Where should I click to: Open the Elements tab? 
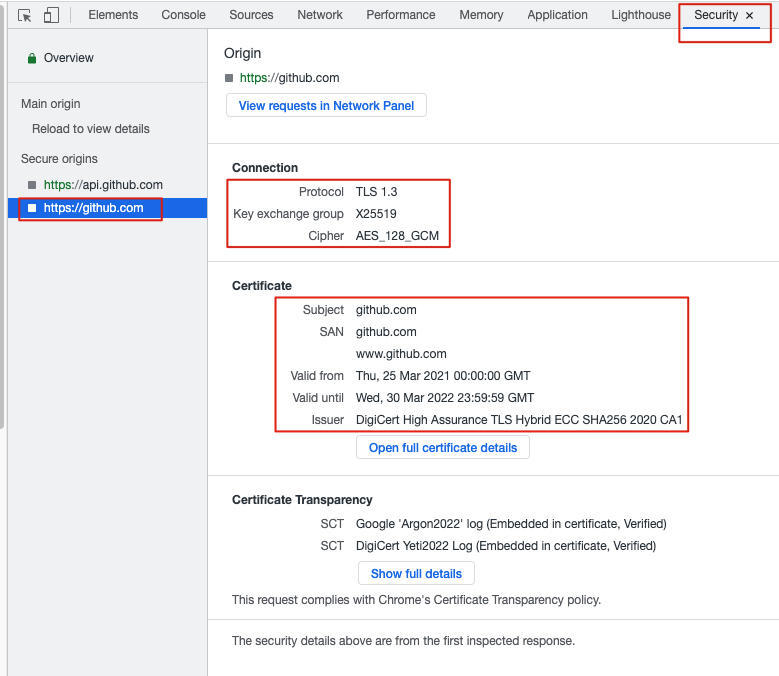113,15
